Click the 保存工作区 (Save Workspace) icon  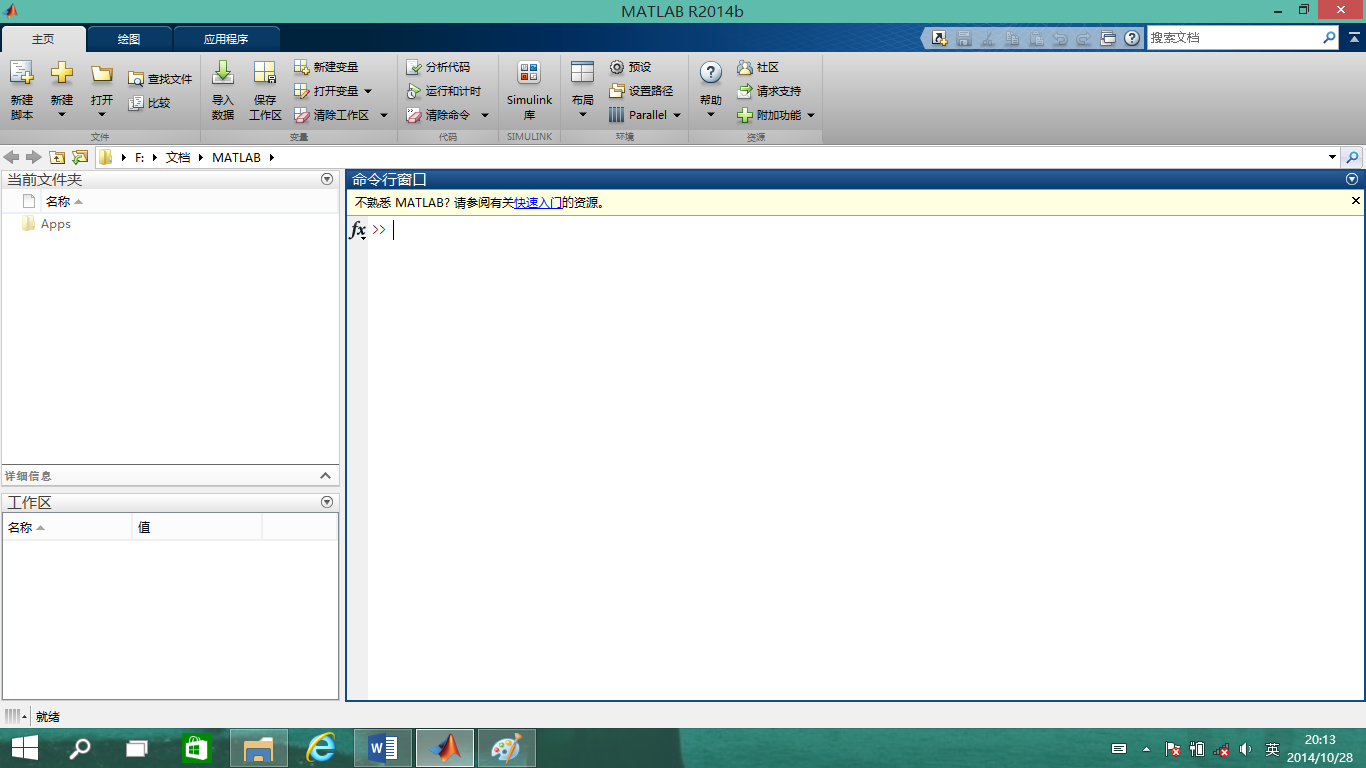265,74
